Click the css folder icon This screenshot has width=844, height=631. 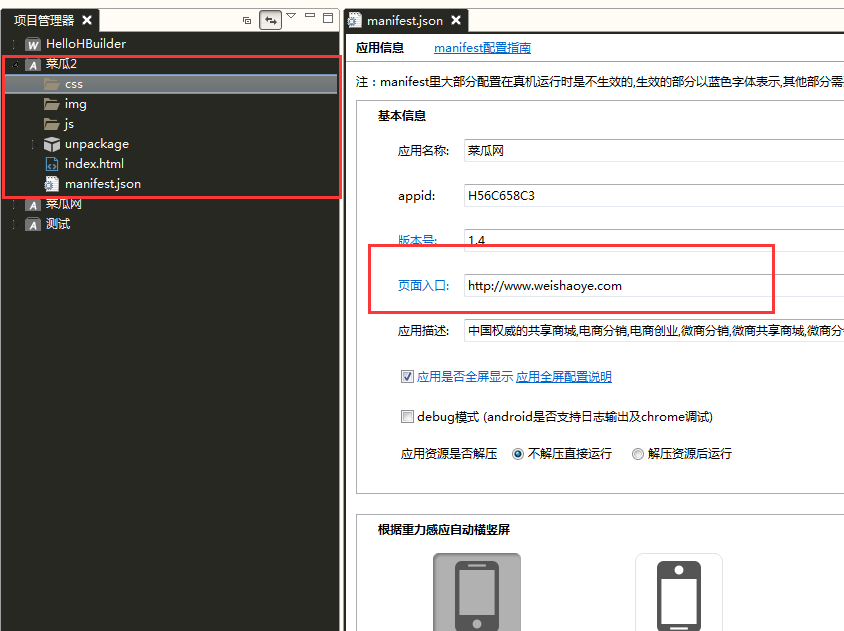pos(52,84)
